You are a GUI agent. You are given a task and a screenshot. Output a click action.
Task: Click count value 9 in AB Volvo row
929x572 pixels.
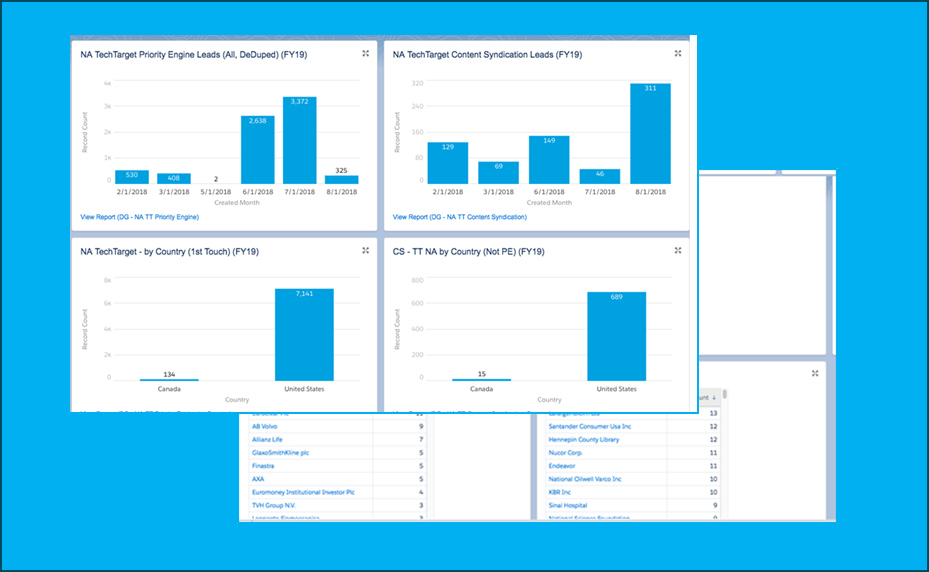[x=421, y=426]
